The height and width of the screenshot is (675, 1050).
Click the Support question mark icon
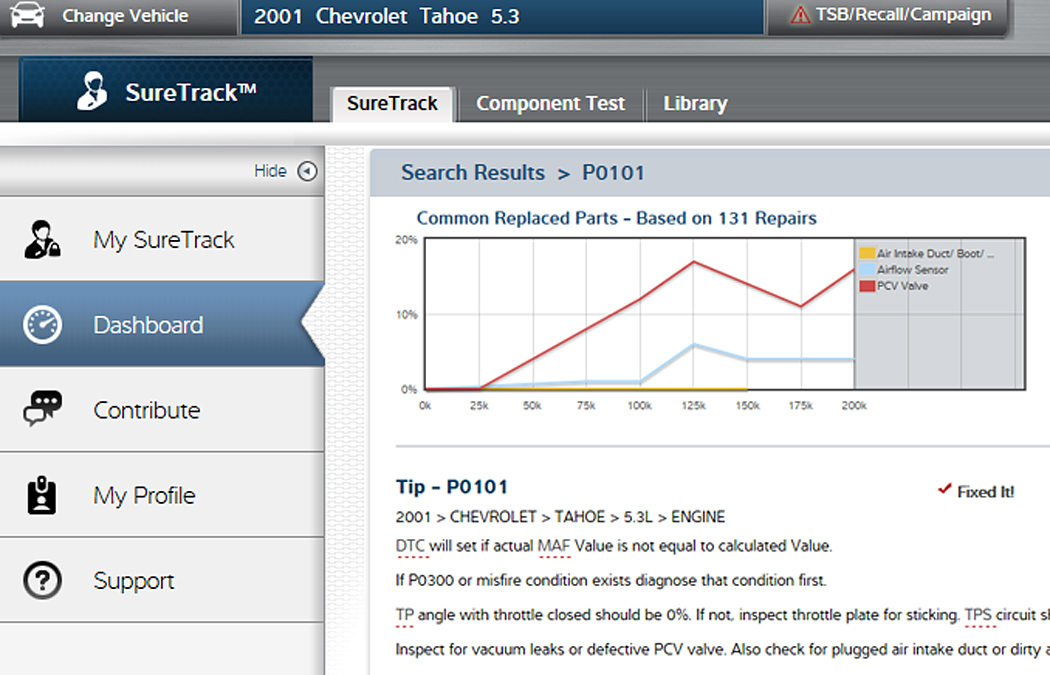42,580
